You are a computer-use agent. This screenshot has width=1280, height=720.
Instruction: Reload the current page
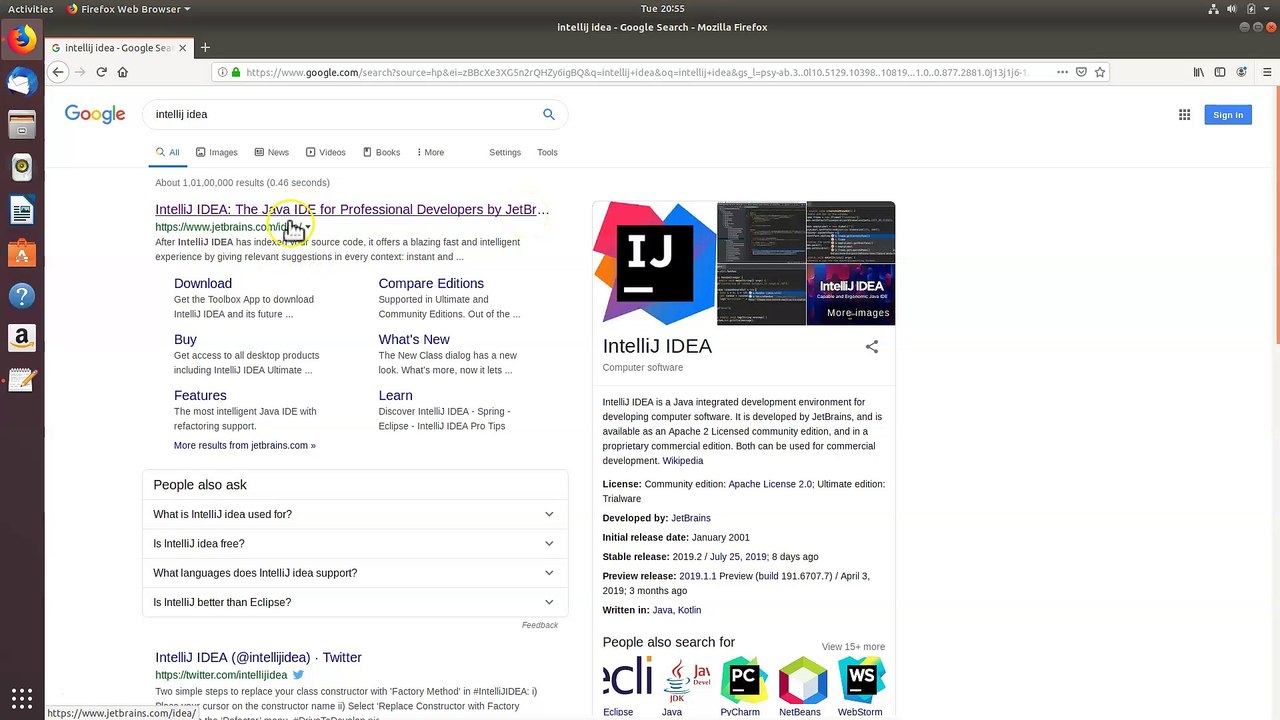(101, 72)
